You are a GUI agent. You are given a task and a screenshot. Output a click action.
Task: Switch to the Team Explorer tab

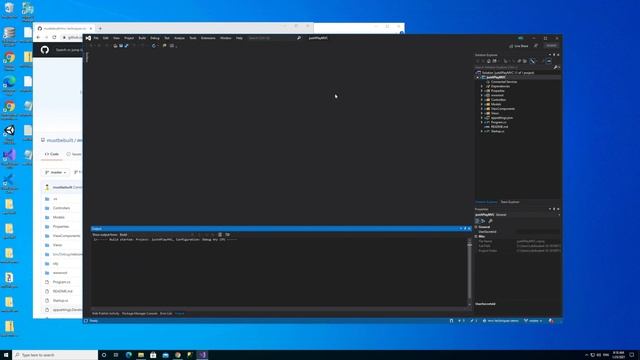pos(510,202)
